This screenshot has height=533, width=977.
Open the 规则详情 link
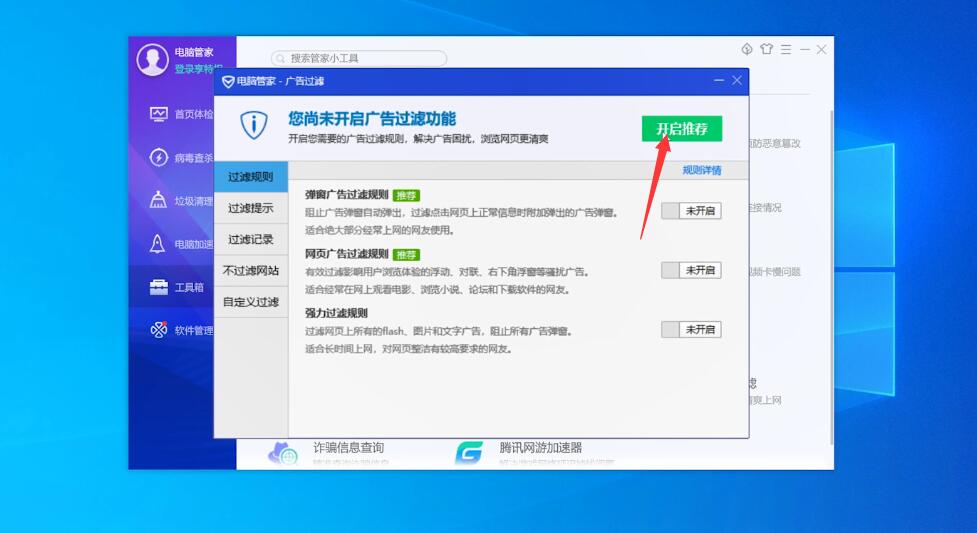pyautogui.click(x=702, y=170)
